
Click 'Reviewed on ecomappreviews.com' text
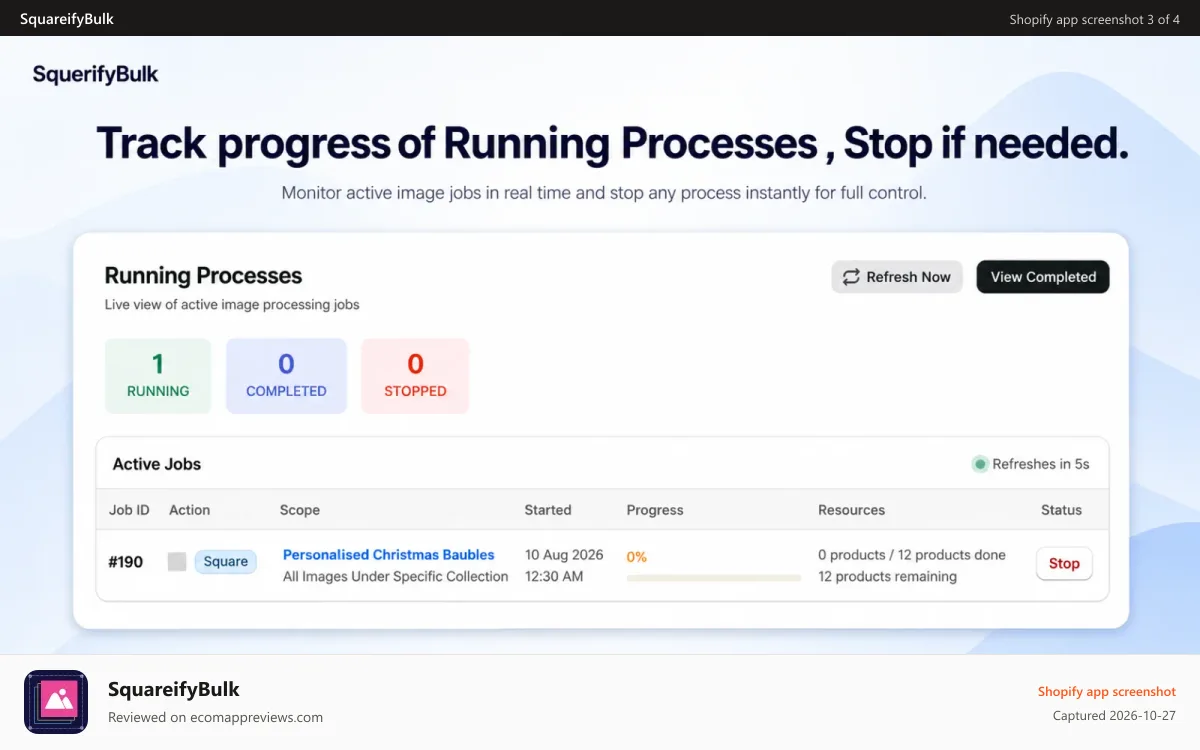point(215,717)
